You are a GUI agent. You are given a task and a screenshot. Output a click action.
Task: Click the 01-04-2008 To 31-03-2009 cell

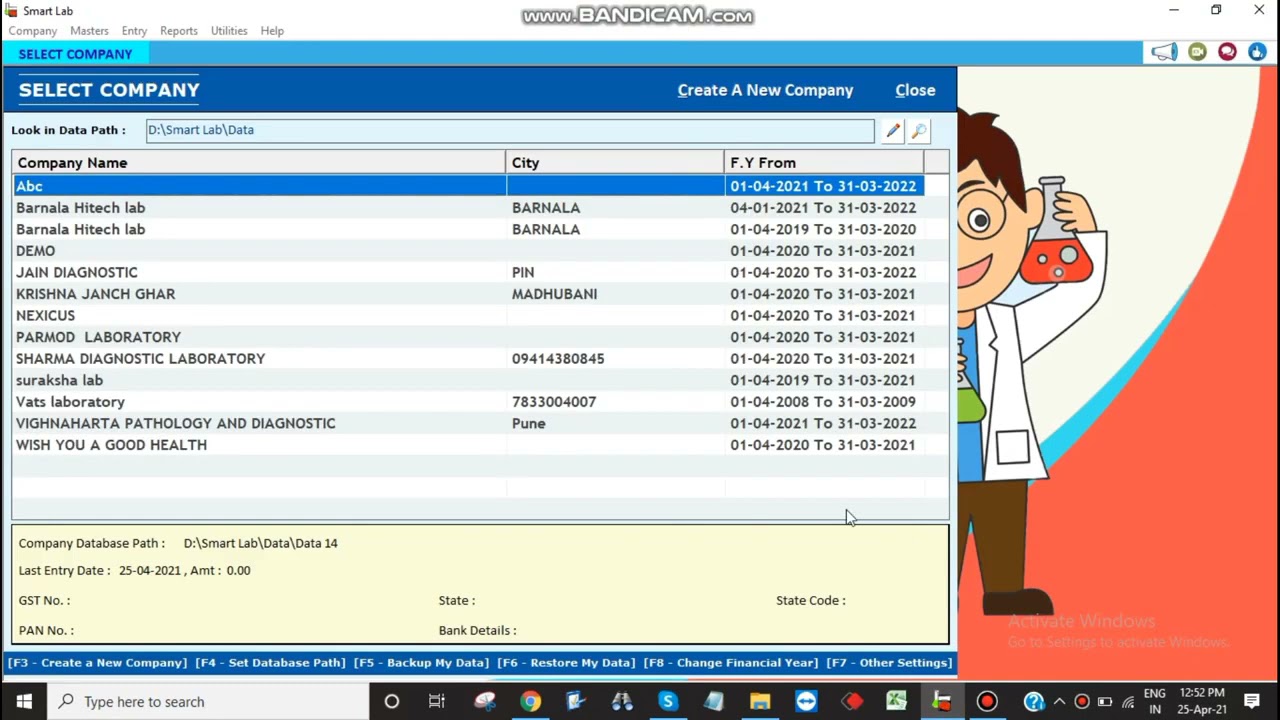pos(823,402)
